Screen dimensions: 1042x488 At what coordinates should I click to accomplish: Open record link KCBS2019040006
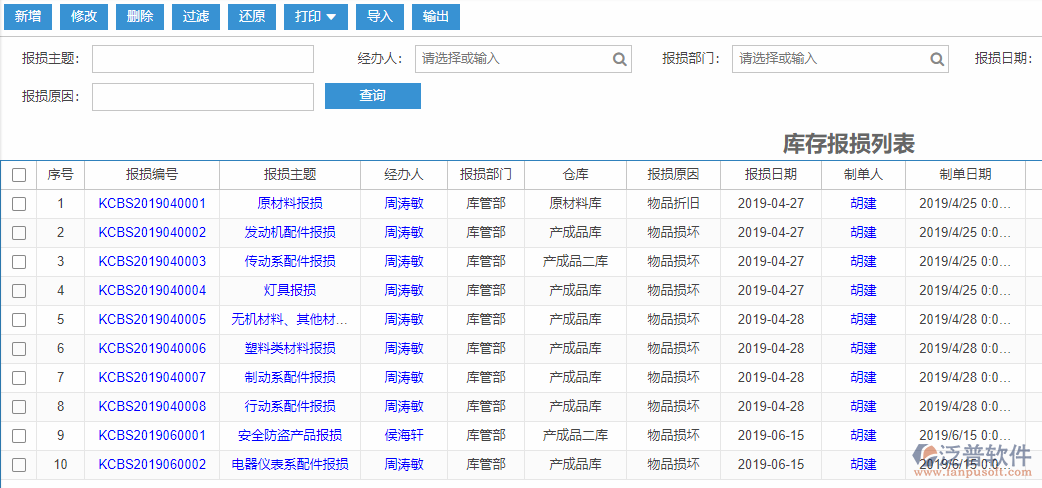pyautogui.click(x=152, y=348)
